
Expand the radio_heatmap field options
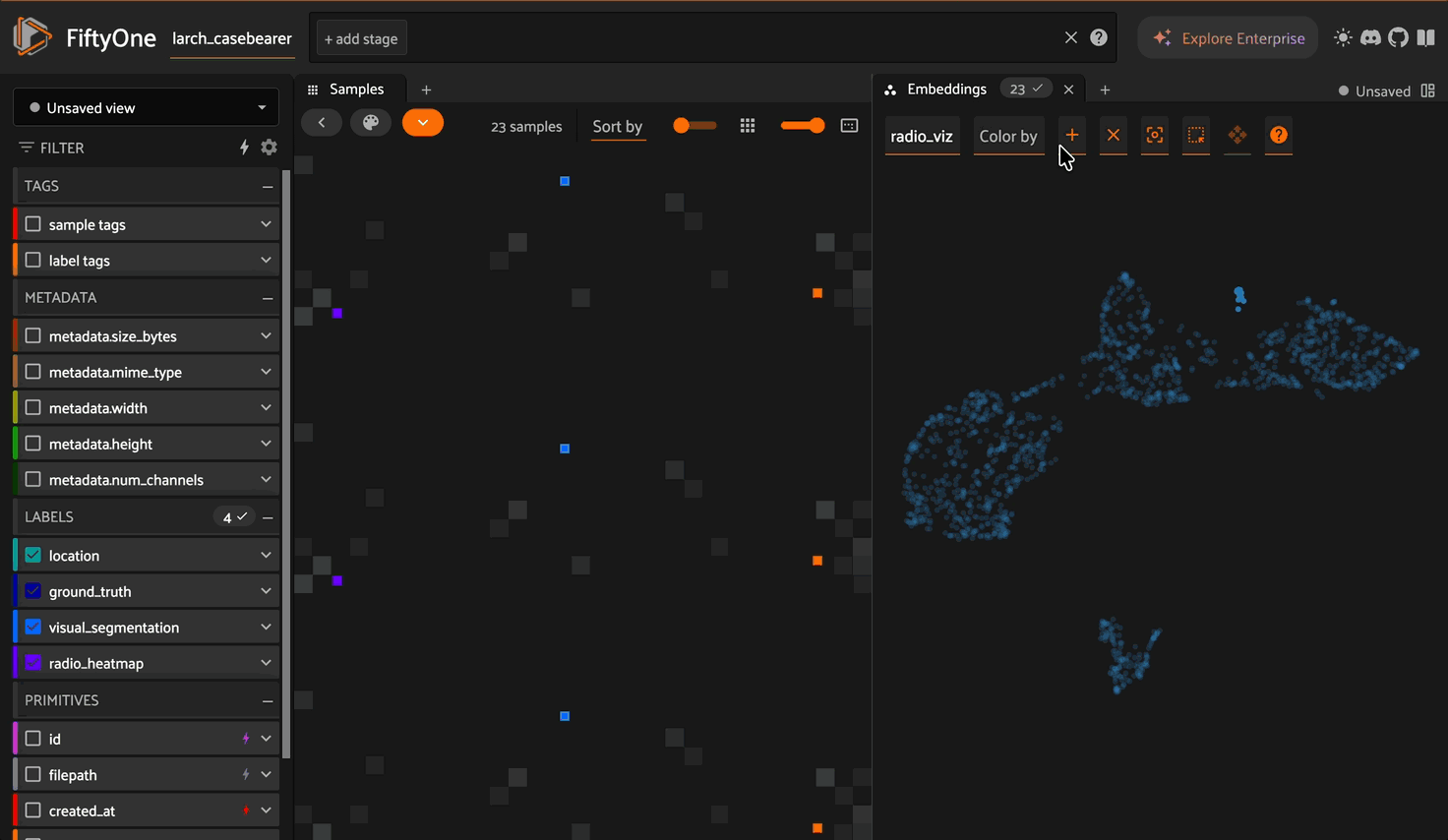(266, 663)
